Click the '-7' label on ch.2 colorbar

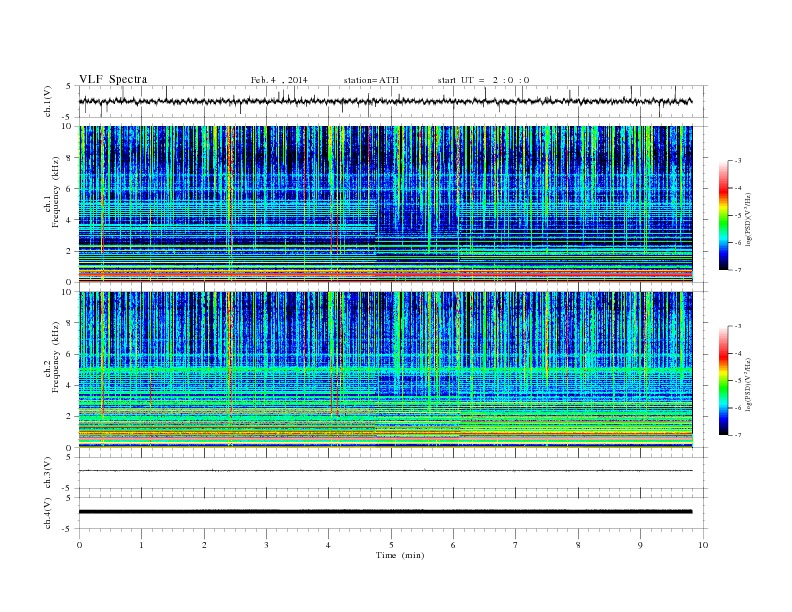pos(737,435)
